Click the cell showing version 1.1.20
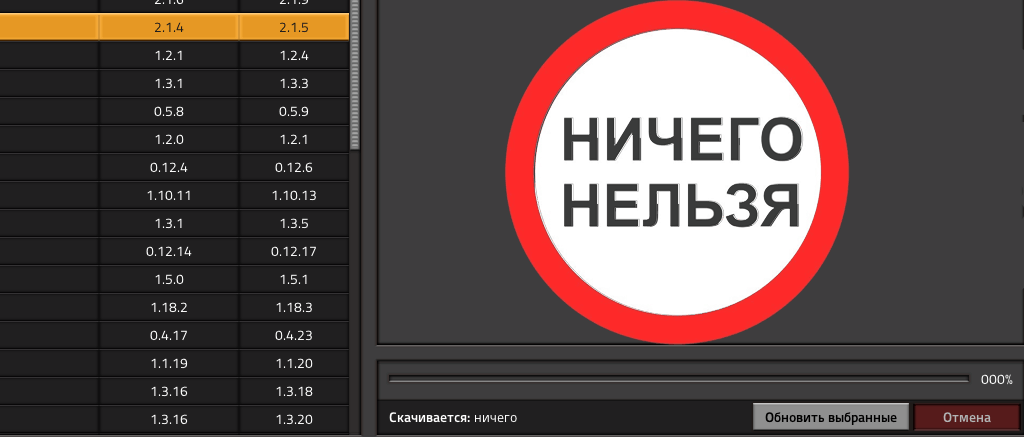Image resolution: width=1024 pixels, height=437 pixels. tap(293, 363)
